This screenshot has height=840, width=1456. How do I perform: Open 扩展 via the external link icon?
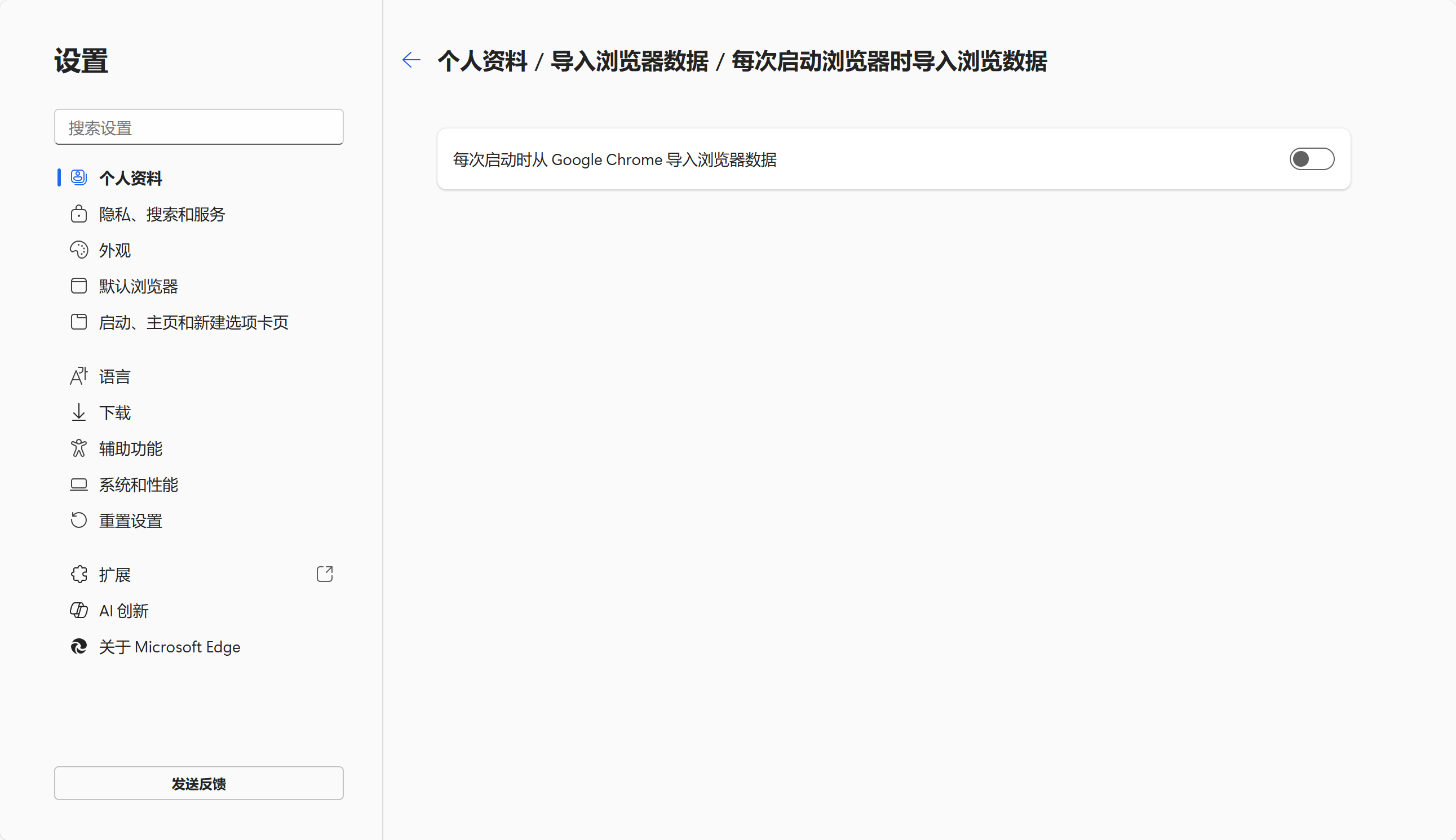pos(325,574)
